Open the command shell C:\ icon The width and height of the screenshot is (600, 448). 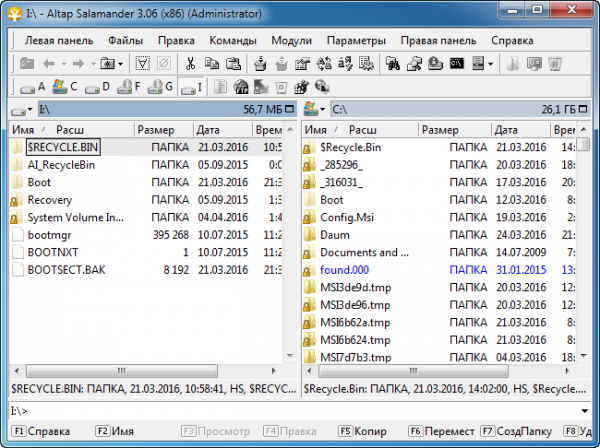[x=457, y=64]
